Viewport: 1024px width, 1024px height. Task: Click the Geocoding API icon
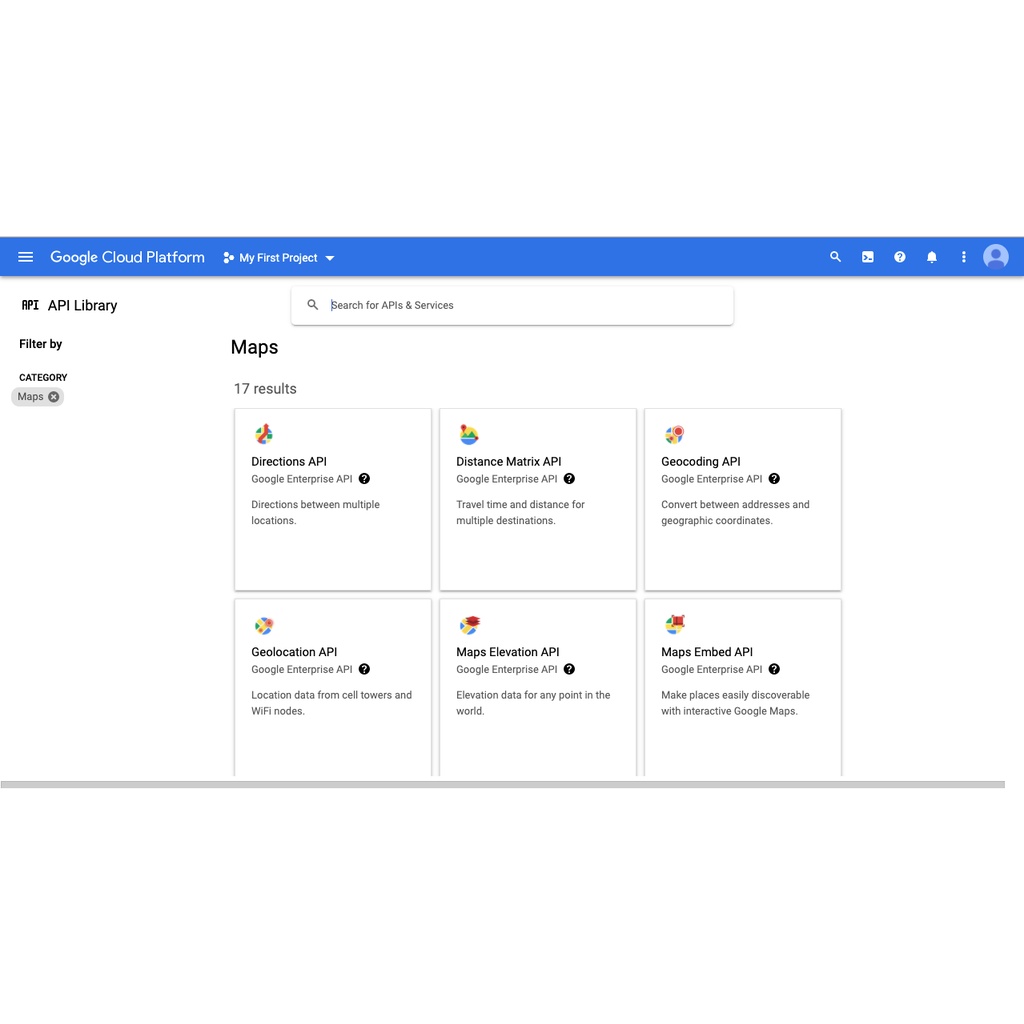click(x=673, y=434)
